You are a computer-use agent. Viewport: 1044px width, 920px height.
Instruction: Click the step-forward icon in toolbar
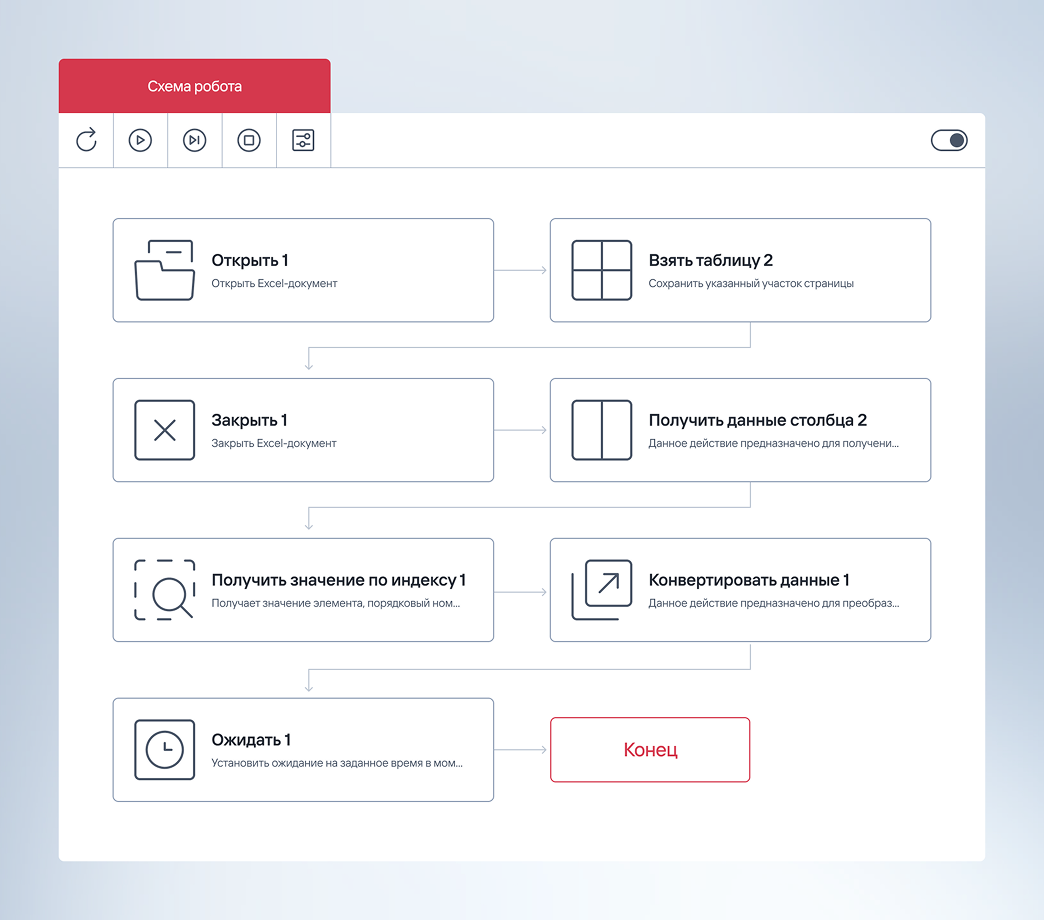pyautogui.click(x=195, y=140)
